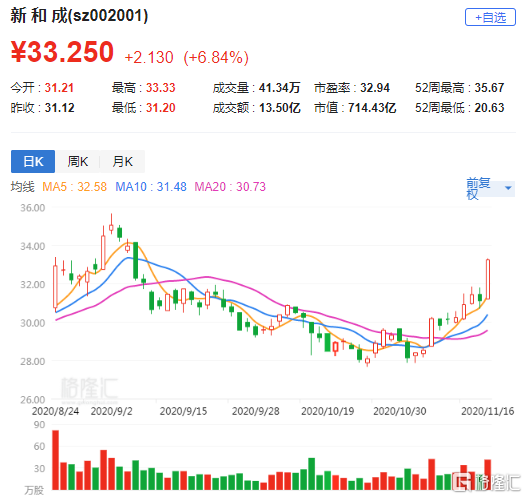Click the 市值 value 714.43亿

click(x=372, y=108)
